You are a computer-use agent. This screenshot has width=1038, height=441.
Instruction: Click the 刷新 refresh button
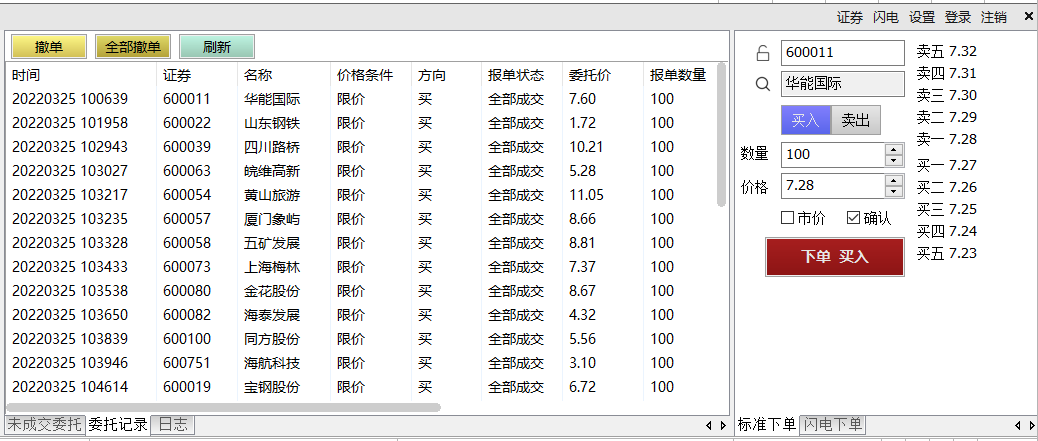(217, 47)
